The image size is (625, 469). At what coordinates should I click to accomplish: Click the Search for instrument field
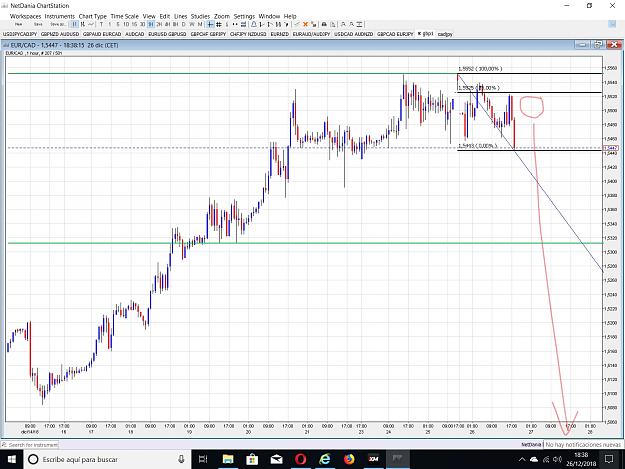point(30,444)
